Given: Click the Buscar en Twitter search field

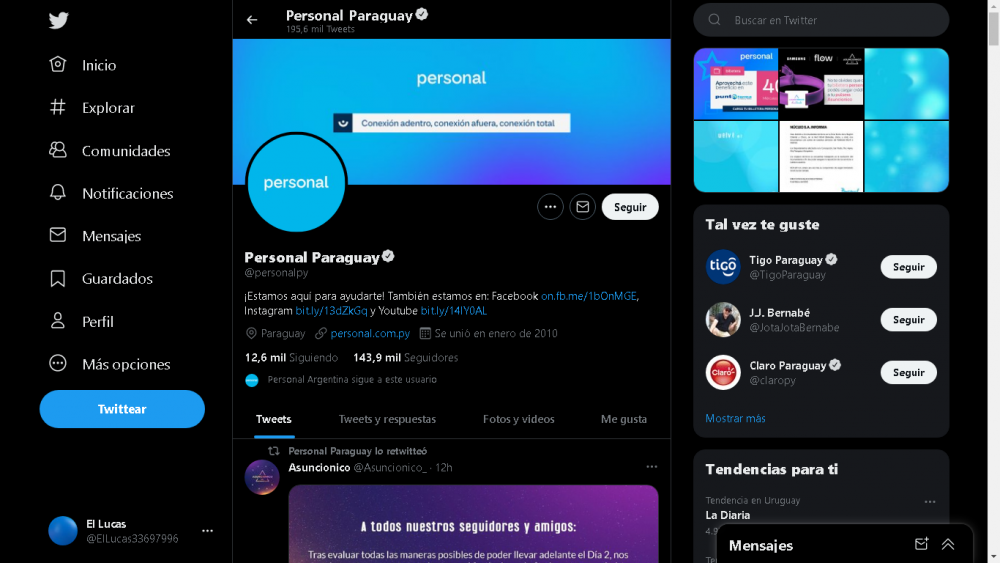Looking at the screenshot, I should 821,20.
